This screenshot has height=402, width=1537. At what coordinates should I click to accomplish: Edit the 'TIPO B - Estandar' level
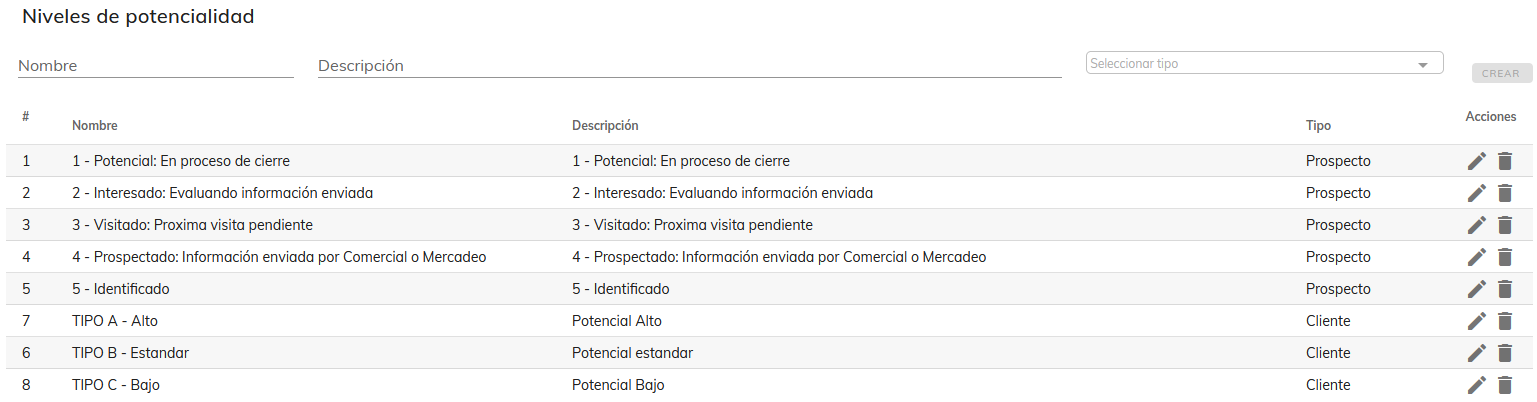point(1477,353)
